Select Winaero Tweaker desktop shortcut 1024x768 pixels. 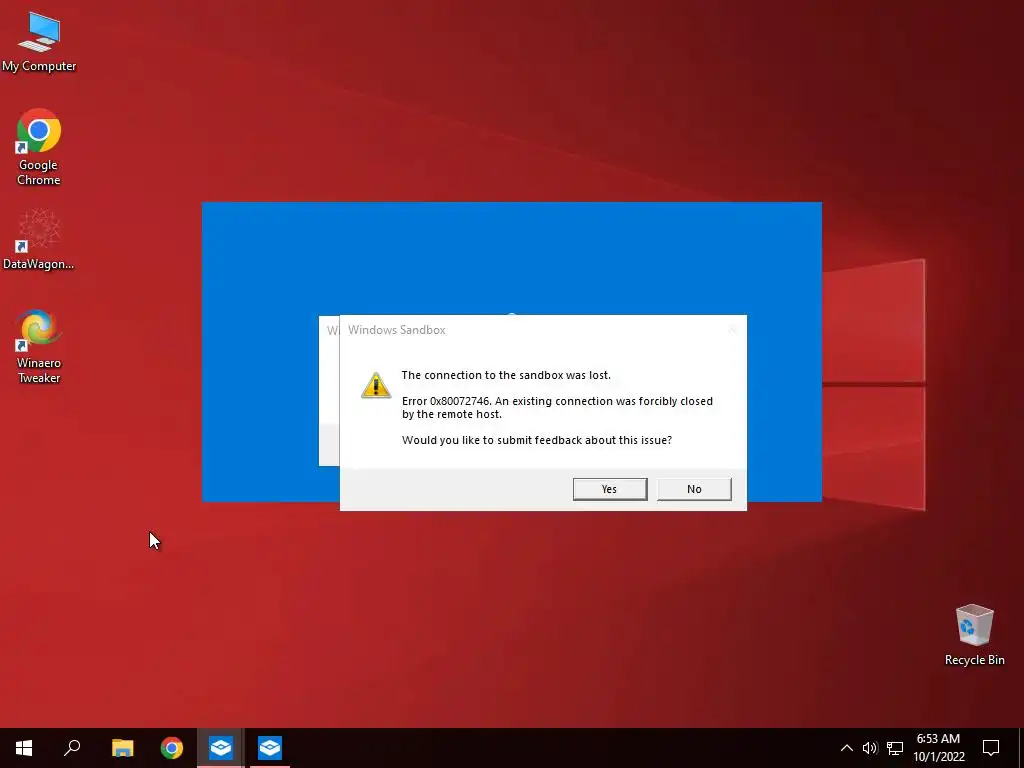tap(39, 346)
